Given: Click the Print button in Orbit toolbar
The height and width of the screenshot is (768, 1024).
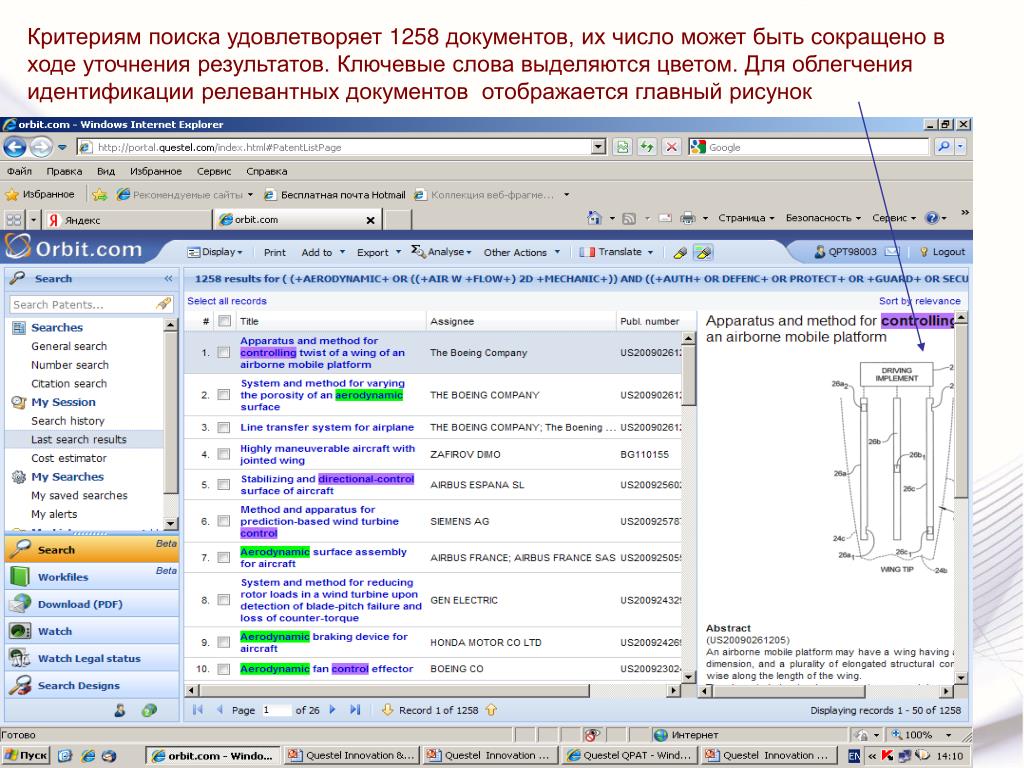Looking at the screenshot, I should pyautogui.click(x=274, y=252).
